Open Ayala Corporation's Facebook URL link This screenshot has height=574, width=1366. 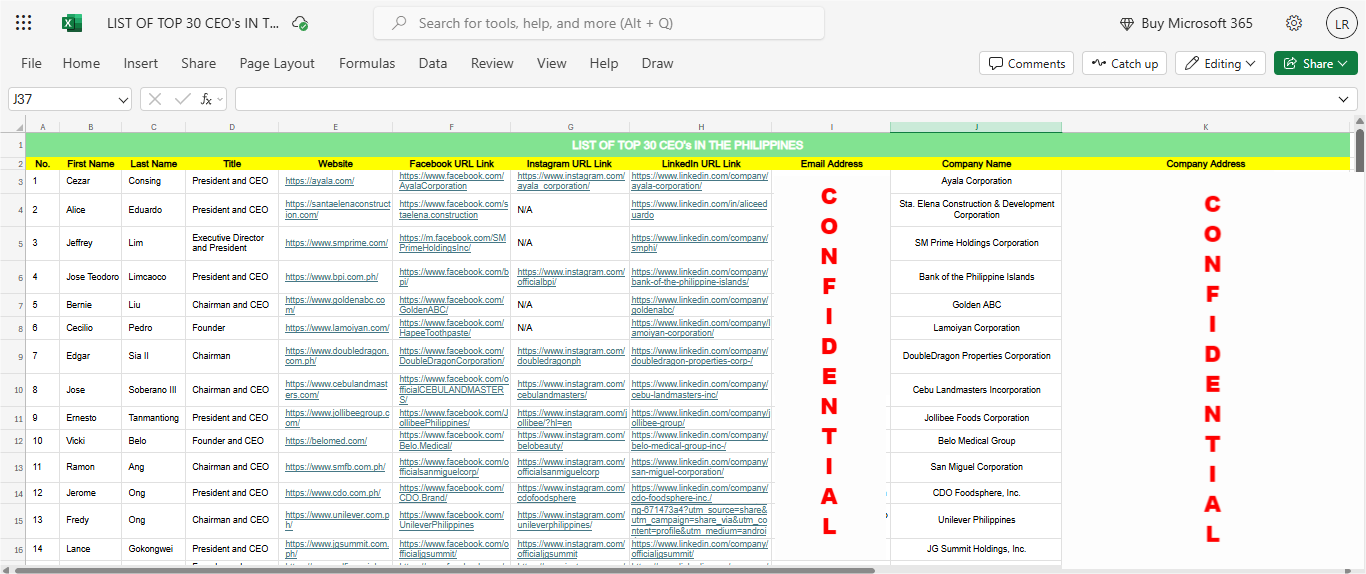pyautogui.click(x=451, y=181)
